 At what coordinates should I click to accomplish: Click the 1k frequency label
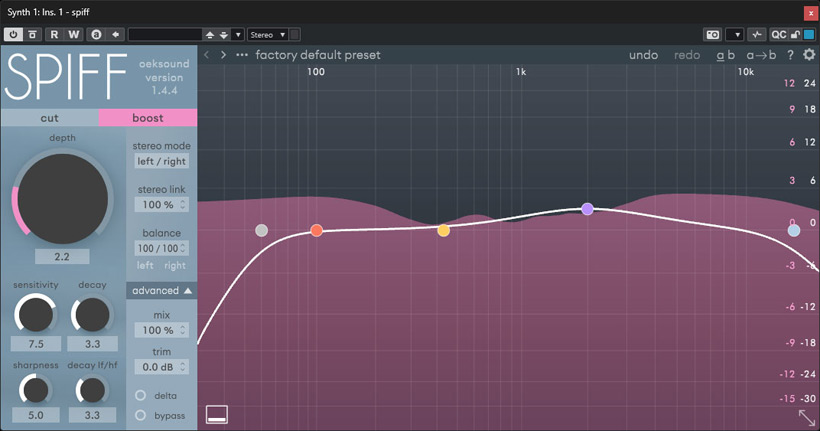click(521, 72)
